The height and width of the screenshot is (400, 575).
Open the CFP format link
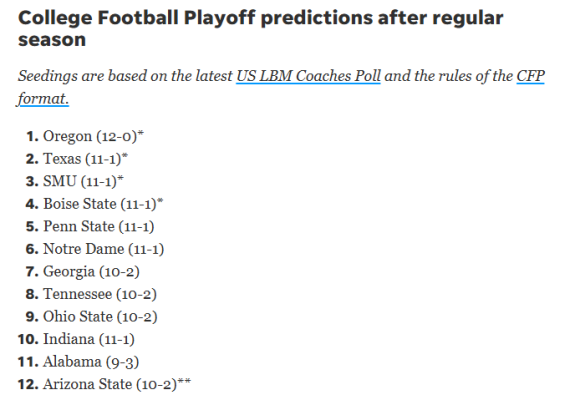click(530, 76)
